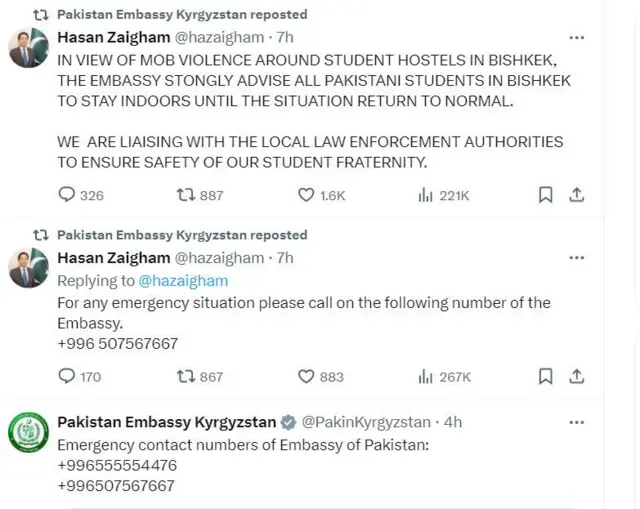This screenshot has width=640, height=509.
Task: View analytics showing 221K views
Action: [x=425, y=195]
